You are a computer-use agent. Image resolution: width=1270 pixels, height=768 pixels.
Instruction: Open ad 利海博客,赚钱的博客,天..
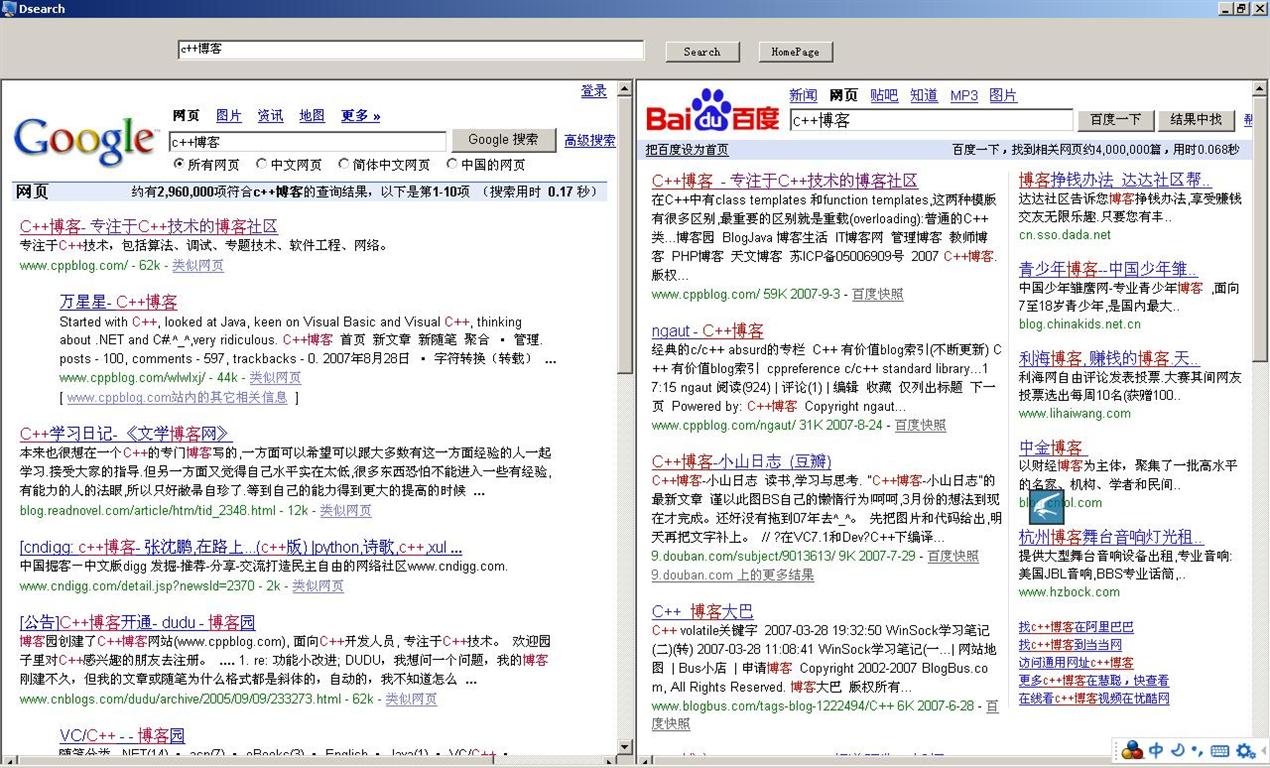click(x=1110, y=358)
